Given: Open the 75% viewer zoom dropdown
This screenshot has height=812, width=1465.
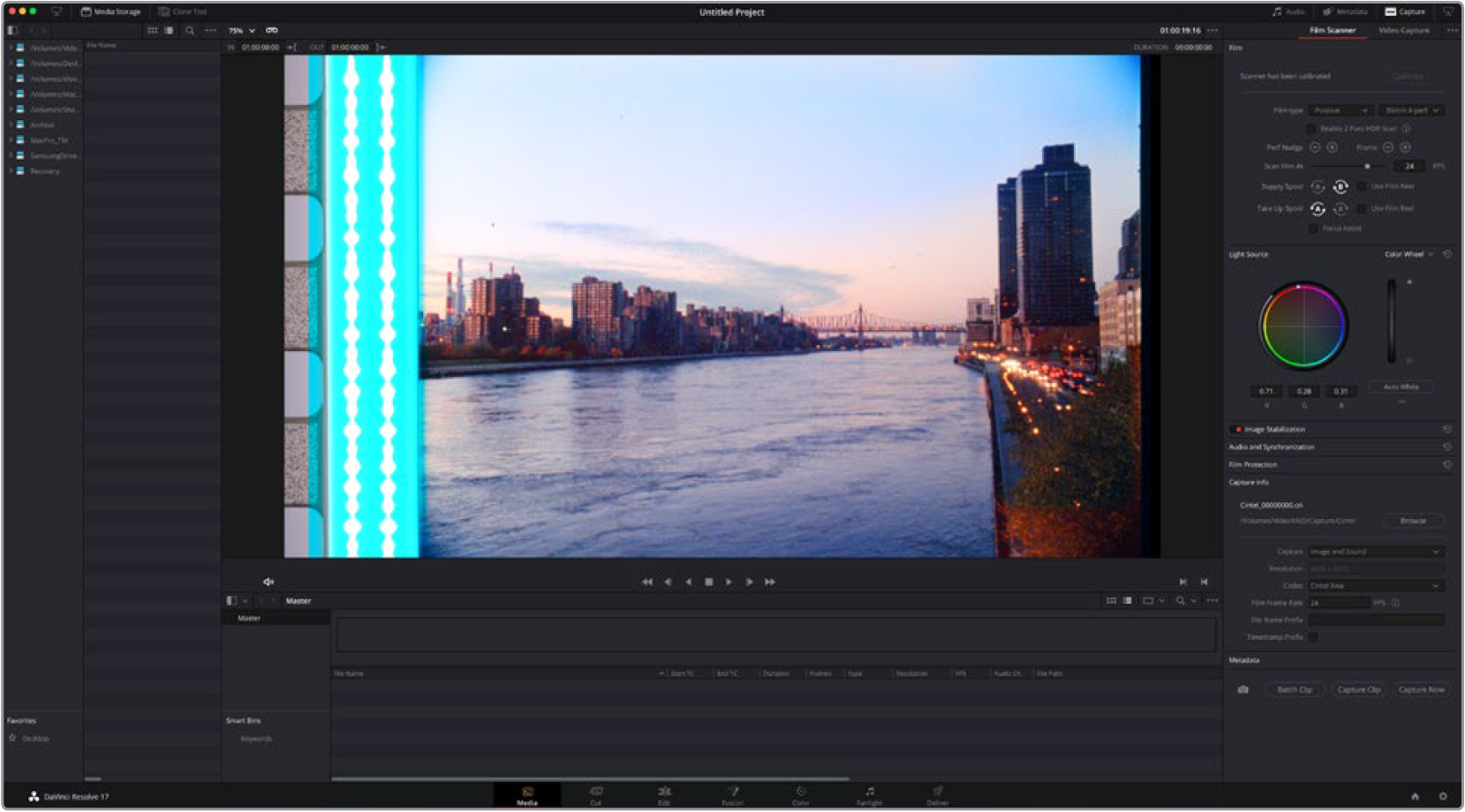Looking at the screenshot, I should coord(241,30).
